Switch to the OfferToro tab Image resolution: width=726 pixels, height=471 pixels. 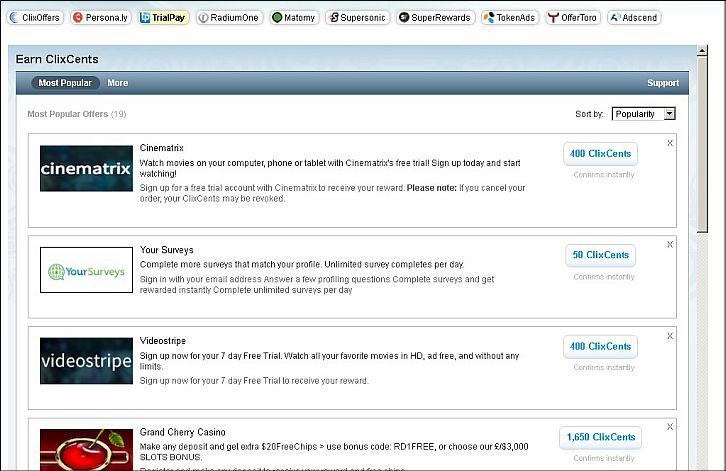point(573,18)
